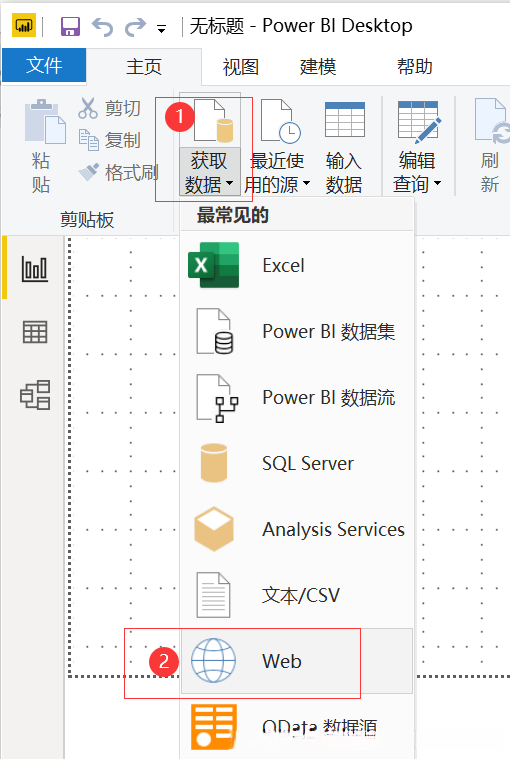The height and width of the screenshot is (759, 510).
Task: Choose Web data source
Action: (x=297, y=661)
